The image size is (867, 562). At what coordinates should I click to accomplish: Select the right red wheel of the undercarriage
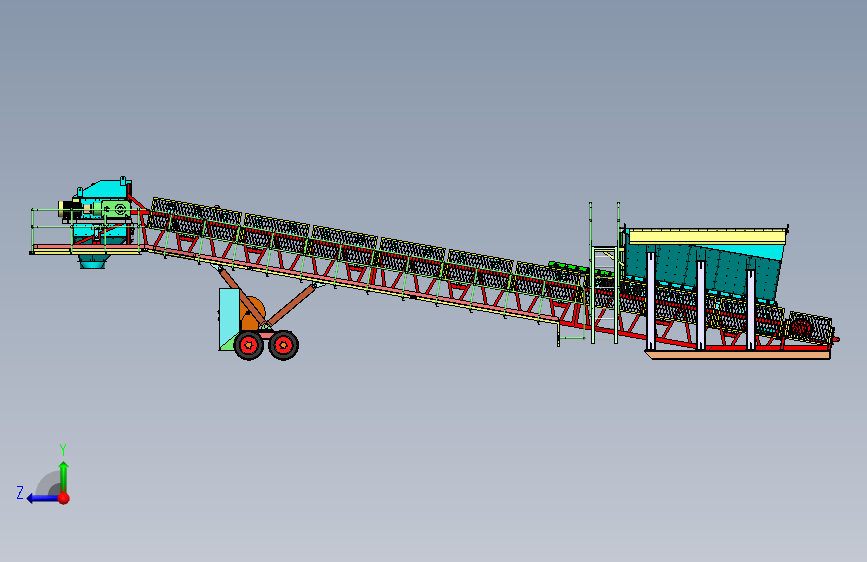click(284, 345)
